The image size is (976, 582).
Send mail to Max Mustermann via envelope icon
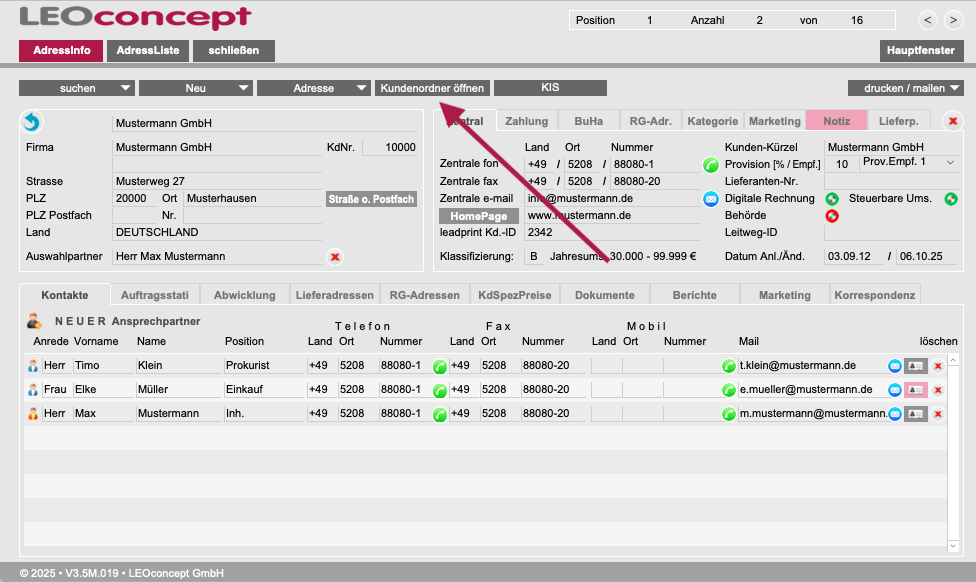click(895, 413)
